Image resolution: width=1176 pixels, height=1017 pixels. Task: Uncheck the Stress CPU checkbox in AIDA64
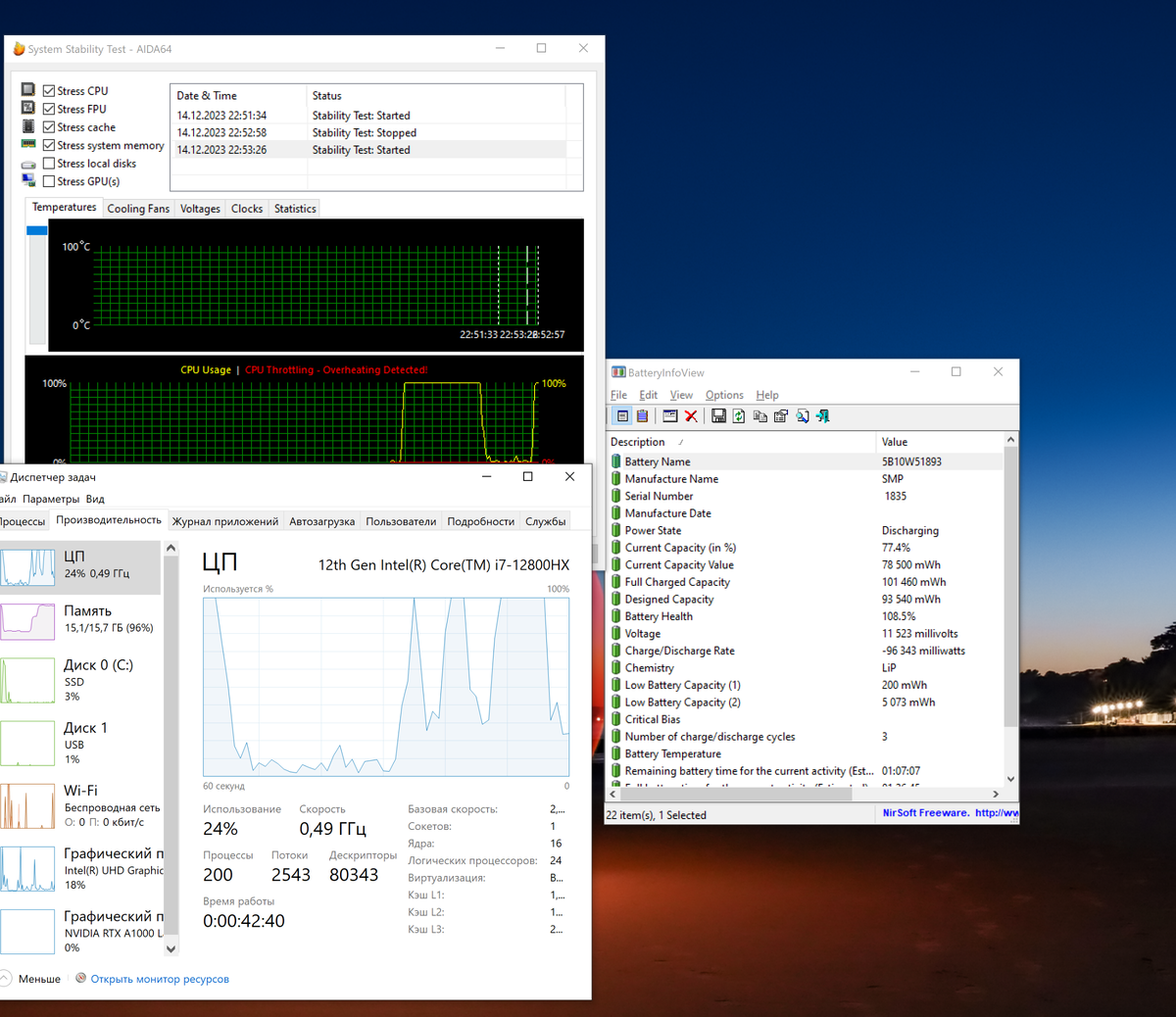[x=49, y=91]
